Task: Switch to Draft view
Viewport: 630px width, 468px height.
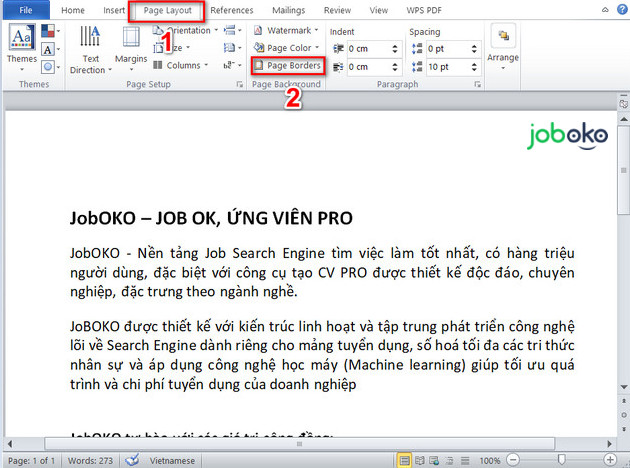Action: click(465, 460)
